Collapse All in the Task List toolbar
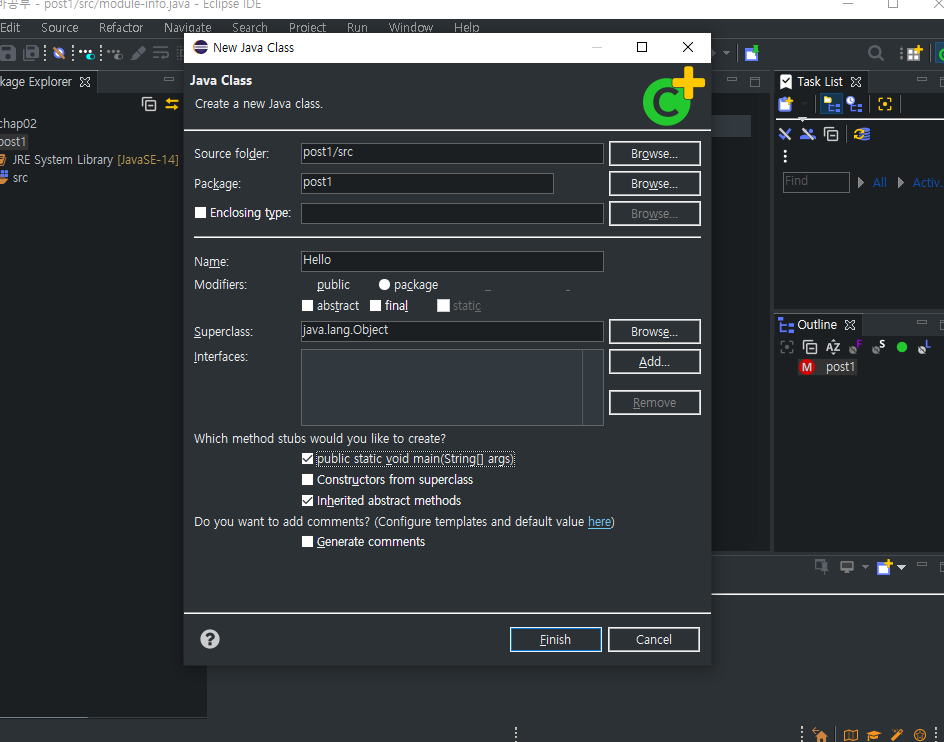 831,134
